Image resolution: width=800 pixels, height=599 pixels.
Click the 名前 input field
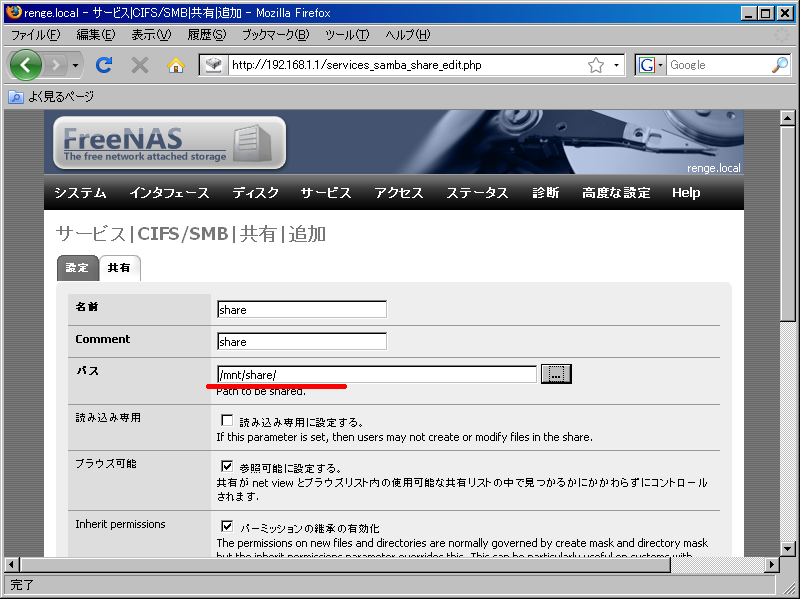pos(302,310)
